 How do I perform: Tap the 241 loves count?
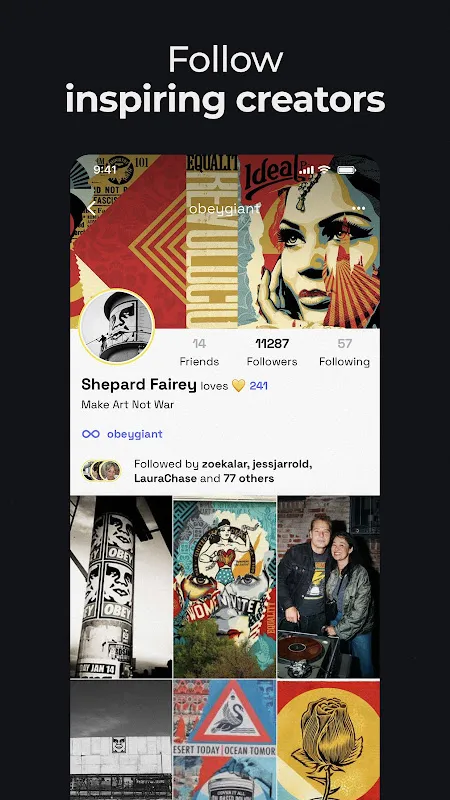coord(259,386)
